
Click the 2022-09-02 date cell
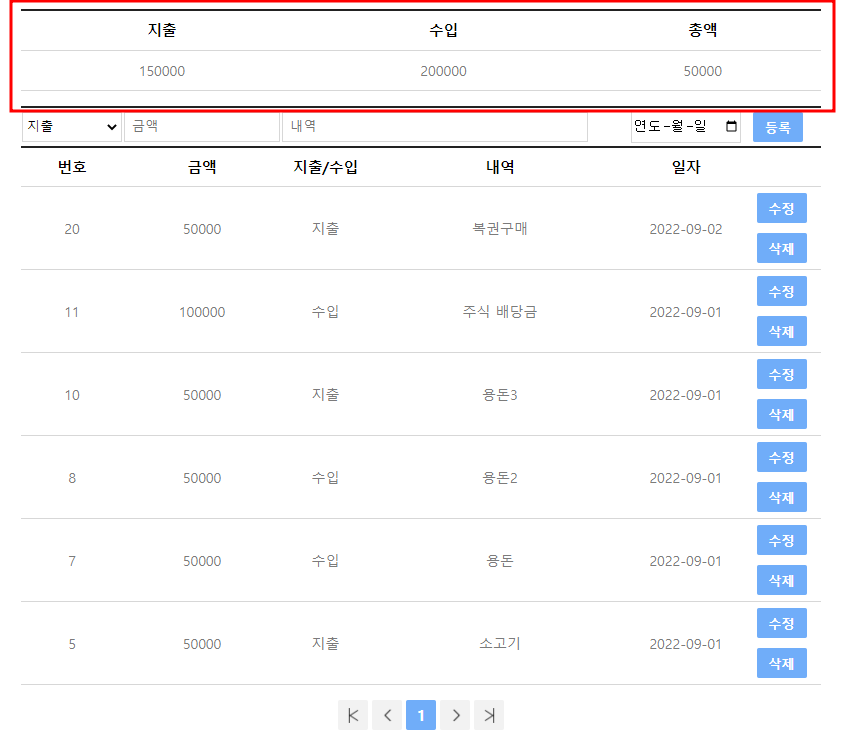[686, 229]
